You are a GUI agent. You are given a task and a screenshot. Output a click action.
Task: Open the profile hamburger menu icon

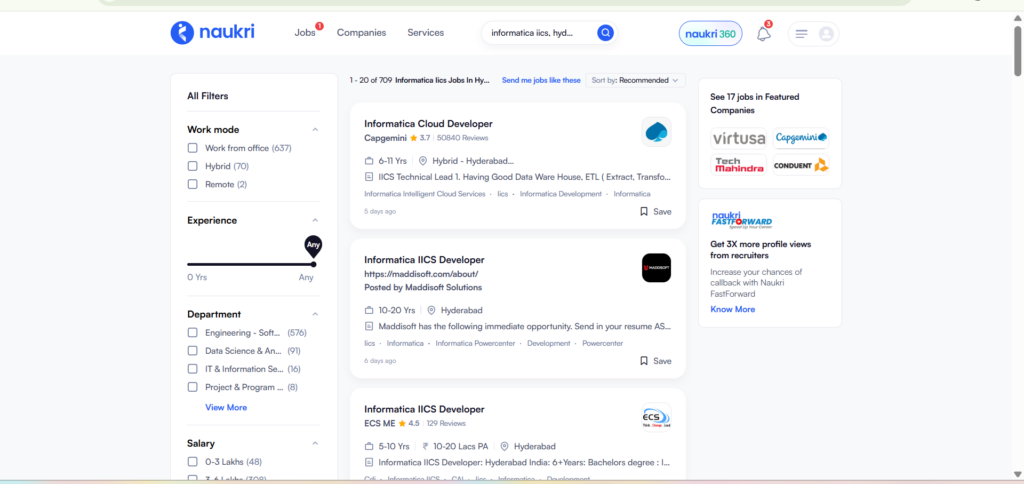coord(801,34)
